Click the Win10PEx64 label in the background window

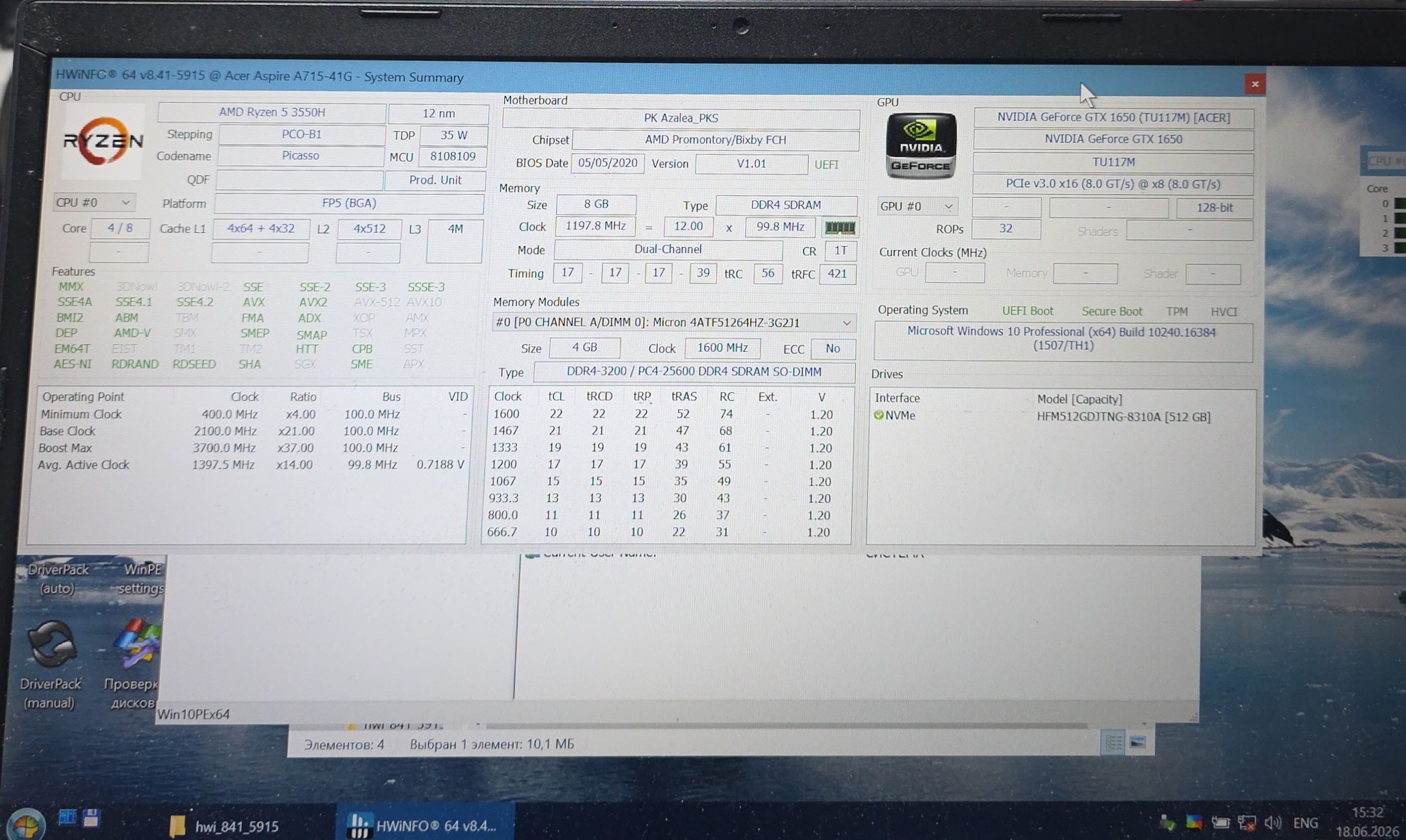194,715
